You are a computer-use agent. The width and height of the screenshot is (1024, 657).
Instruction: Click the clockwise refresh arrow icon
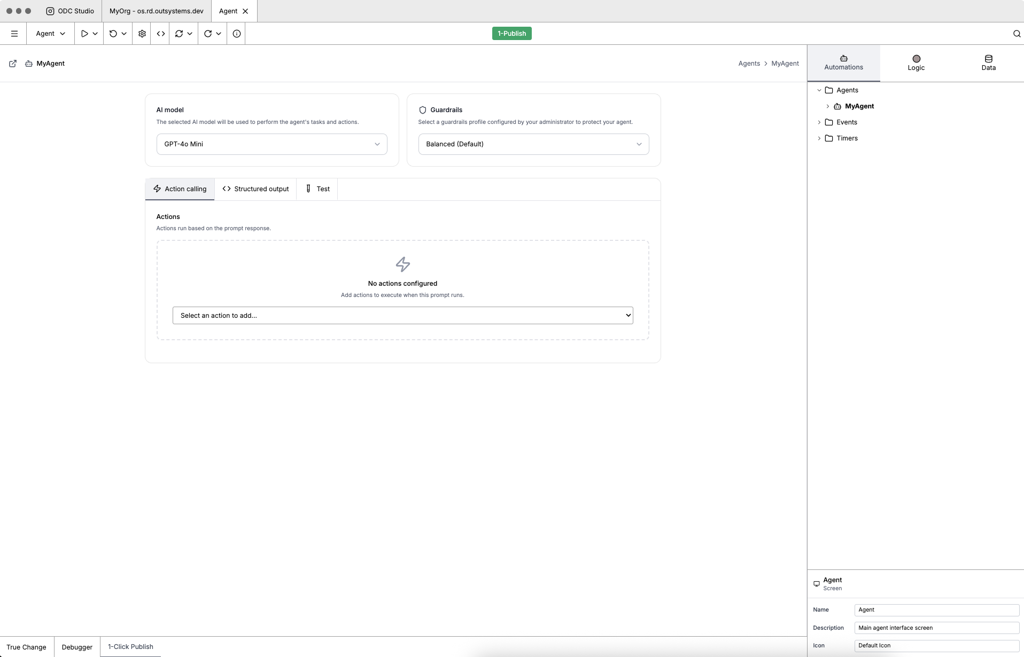click(208, 33)
